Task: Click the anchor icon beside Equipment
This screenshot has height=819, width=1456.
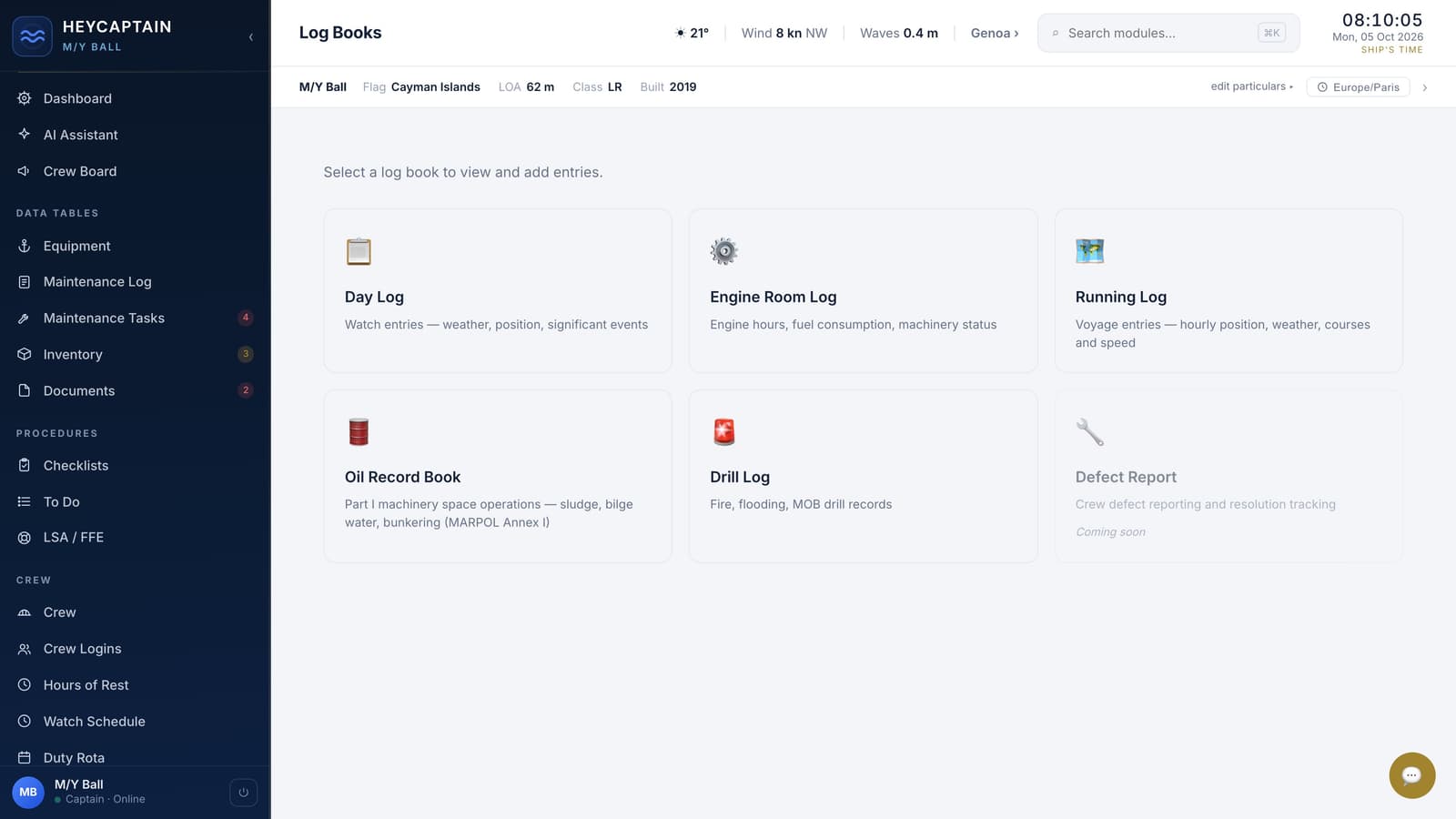Action: pyautogui.click(x=25, y=246)
